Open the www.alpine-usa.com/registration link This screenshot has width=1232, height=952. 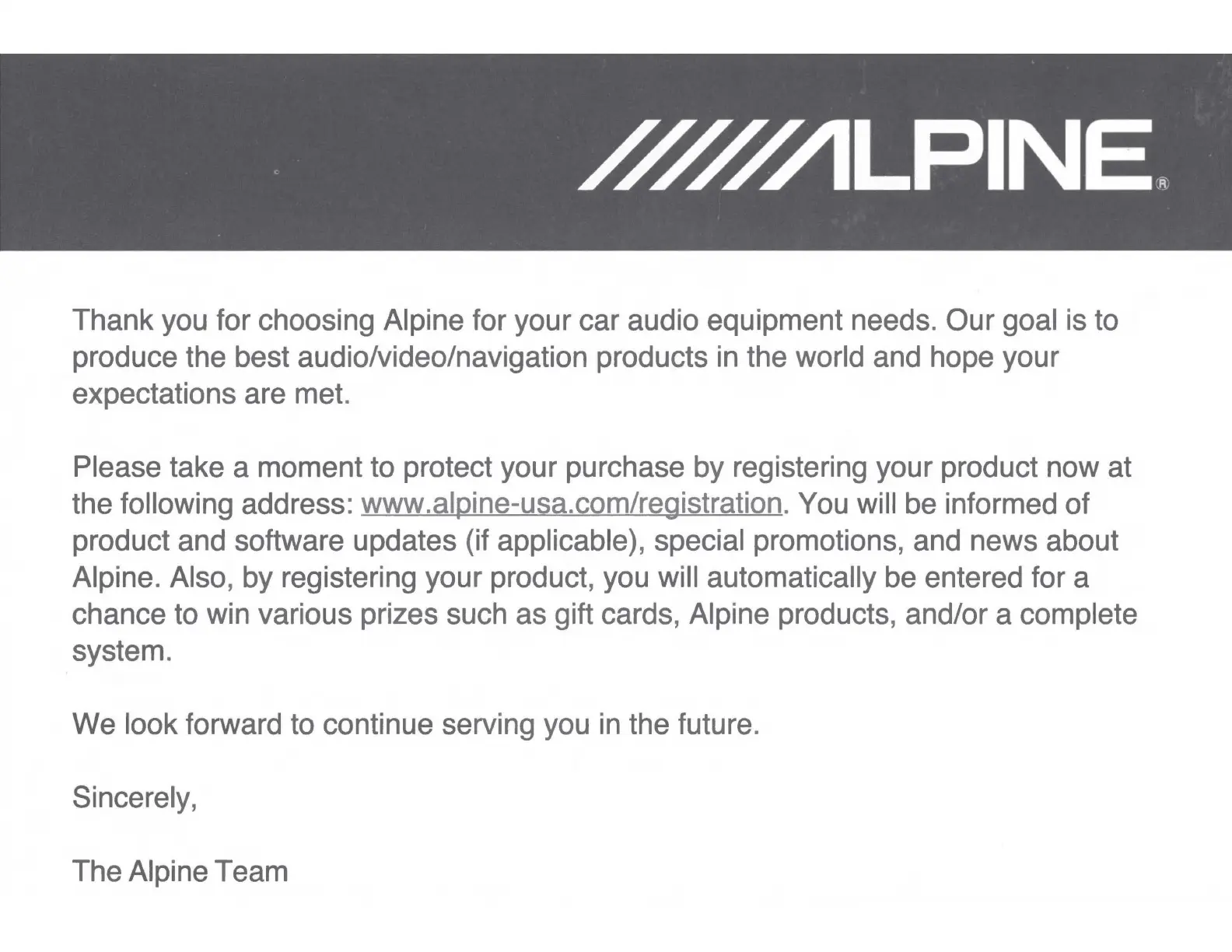click(572, 504)
